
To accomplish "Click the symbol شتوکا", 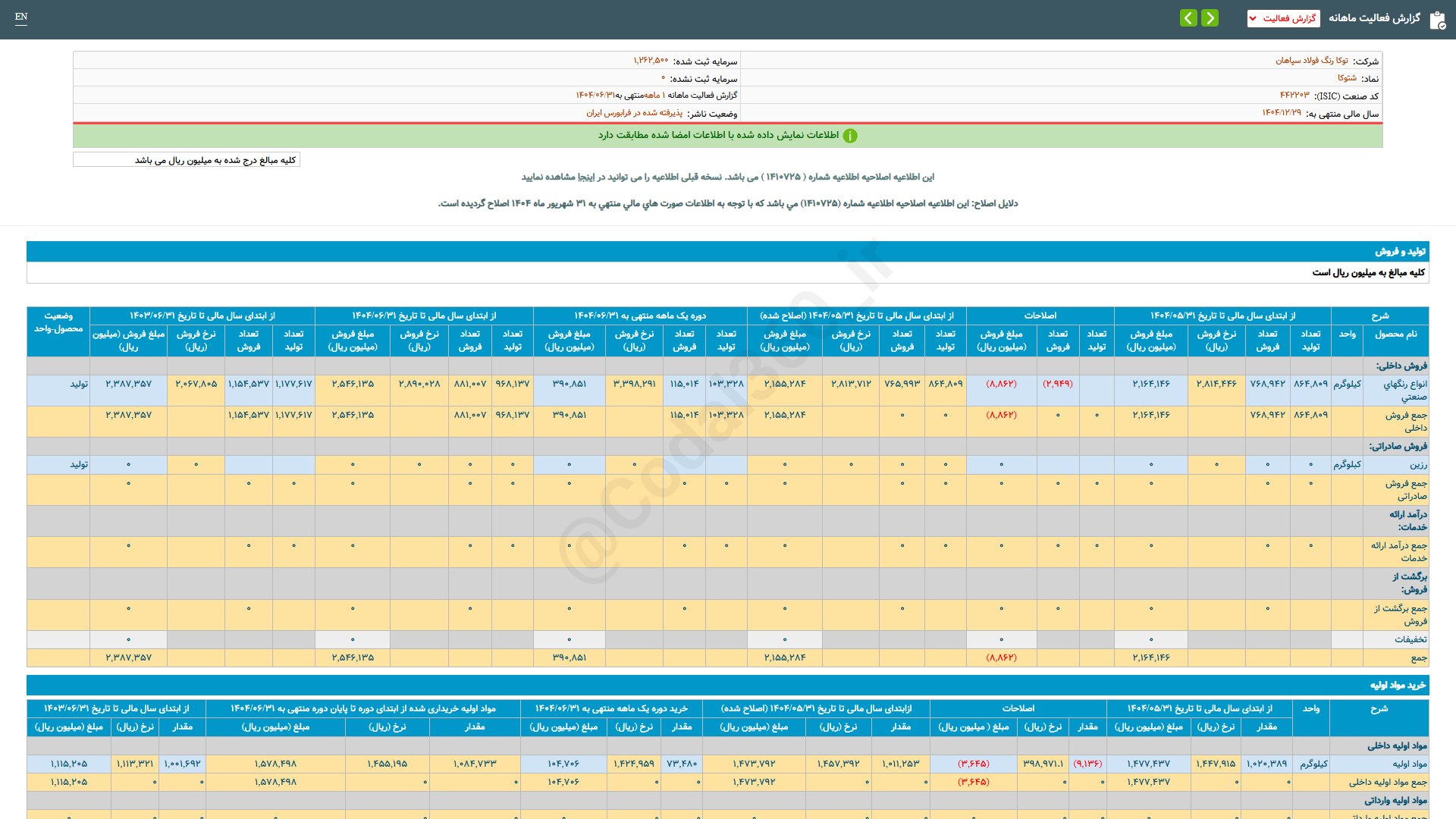I will [1347, 78].
